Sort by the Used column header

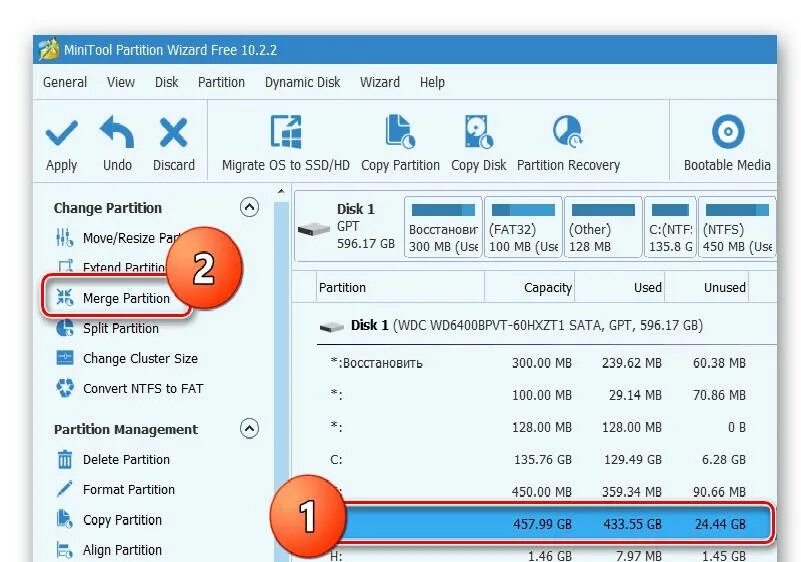[619, 288]
